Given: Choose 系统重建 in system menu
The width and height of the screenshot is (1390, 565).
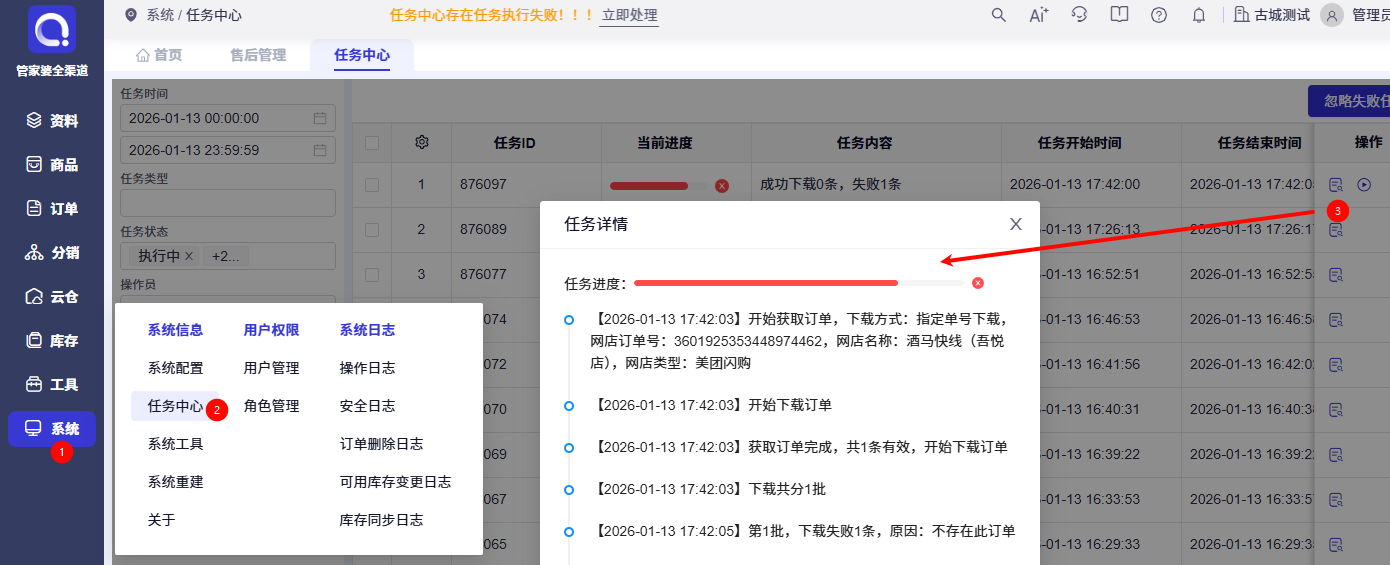Looking at the screenshot, I should click(x=176, y=482).
